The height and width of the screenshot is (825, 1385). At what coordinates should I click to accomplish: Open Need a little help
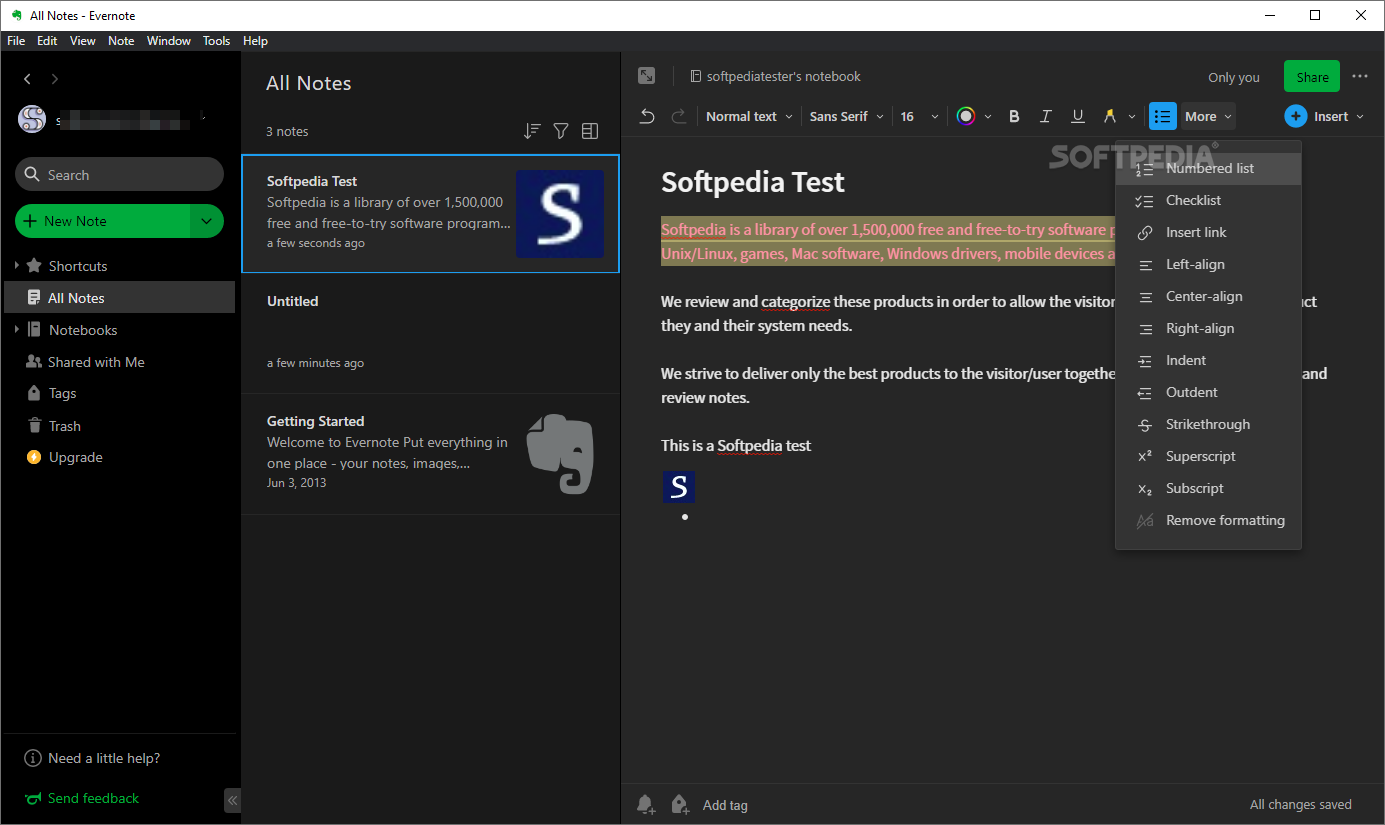click(x=92, y=758)
